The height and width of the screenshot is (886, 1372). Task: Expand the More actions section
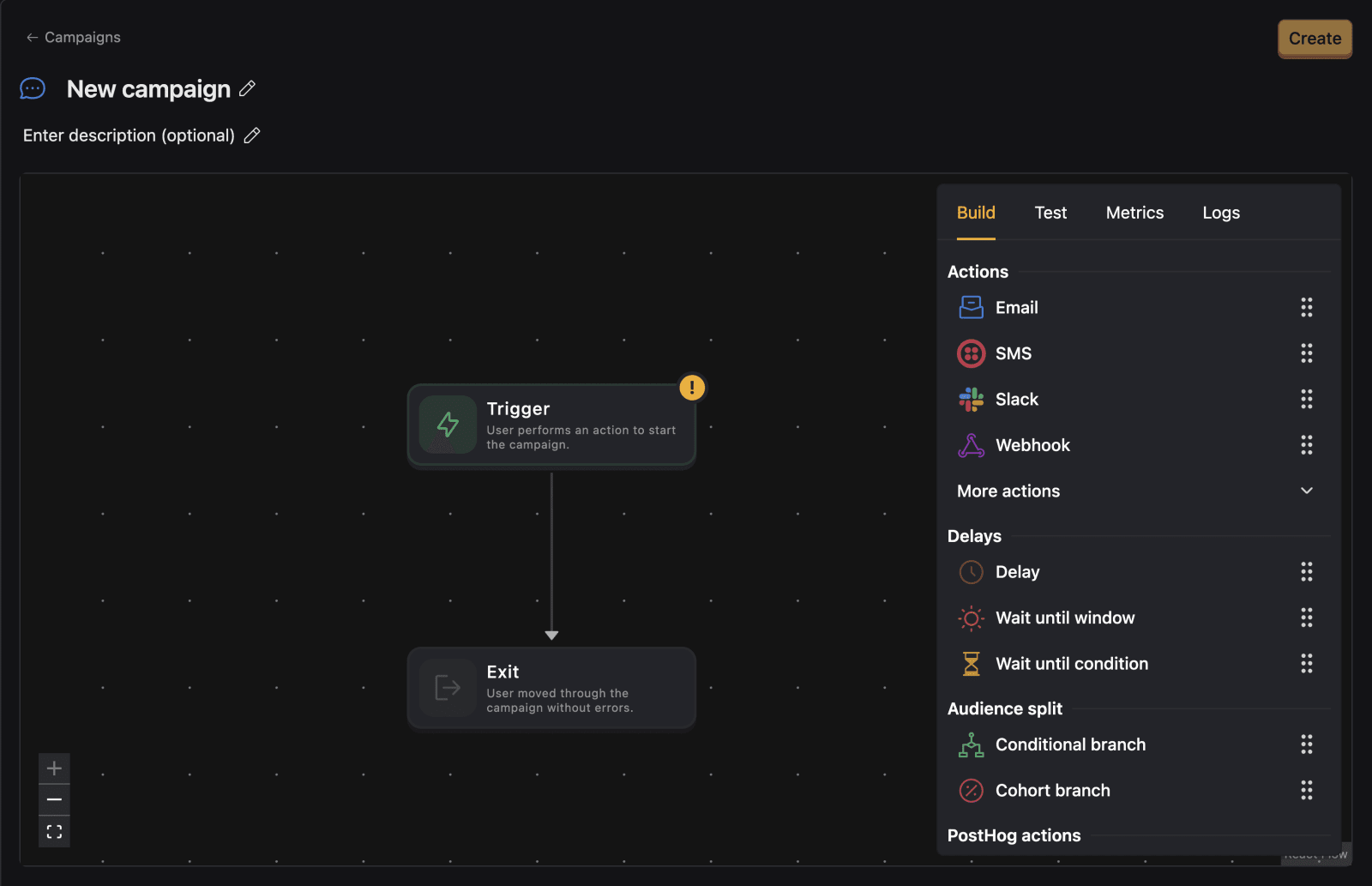coord(1135,491)
